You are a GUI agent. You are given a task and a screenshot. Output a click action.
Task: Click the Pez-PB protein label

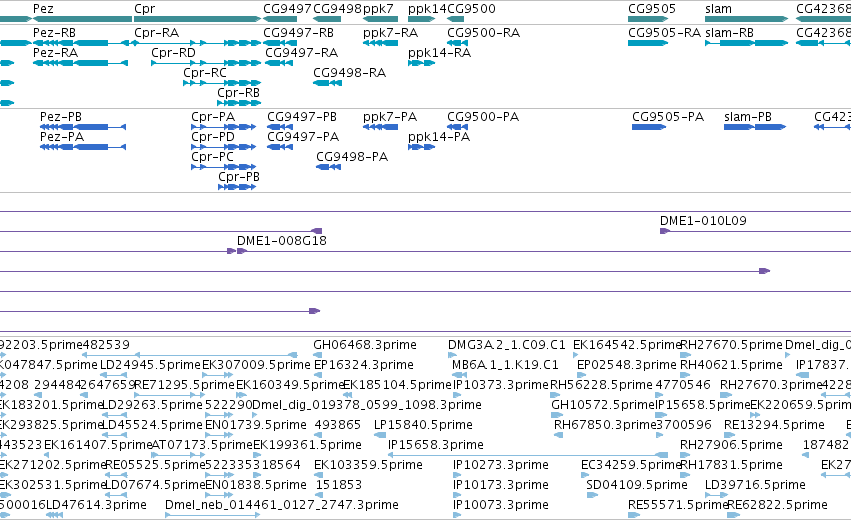(x=61, y=117)
